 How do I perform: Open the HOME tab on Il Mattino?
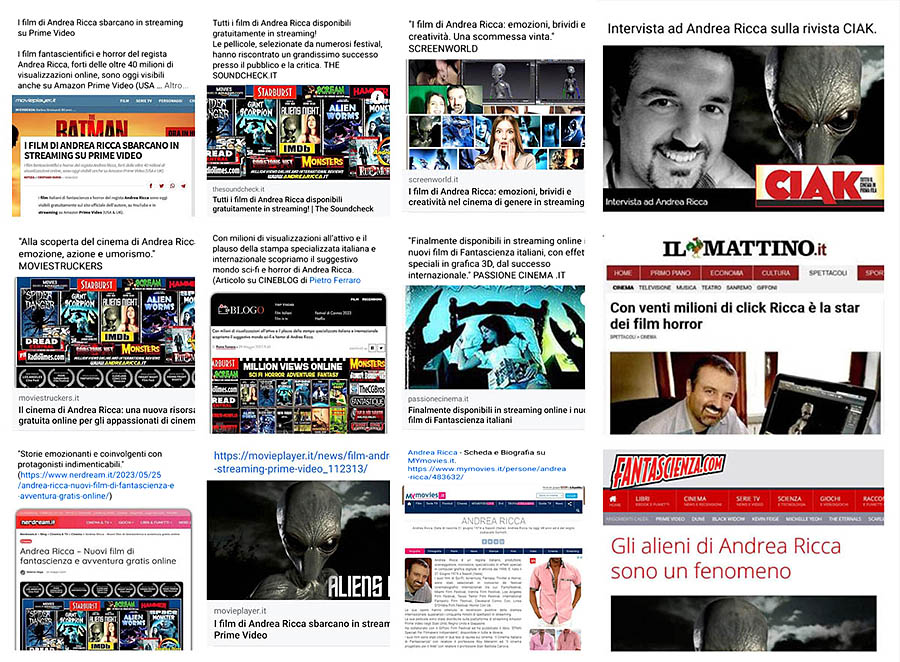coord(622,273)
